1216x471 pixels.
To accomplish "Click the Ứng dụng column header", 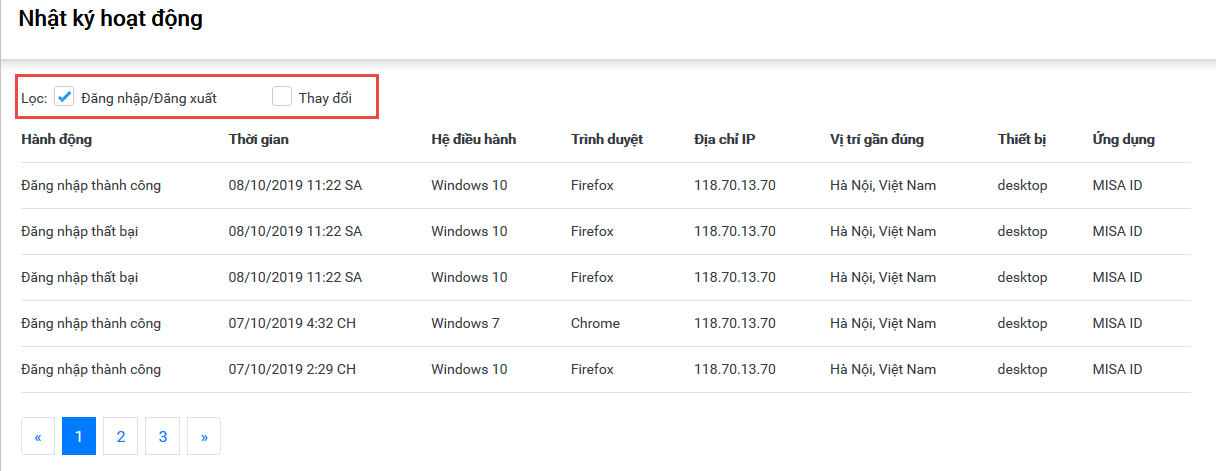I will pos(1123,139).
